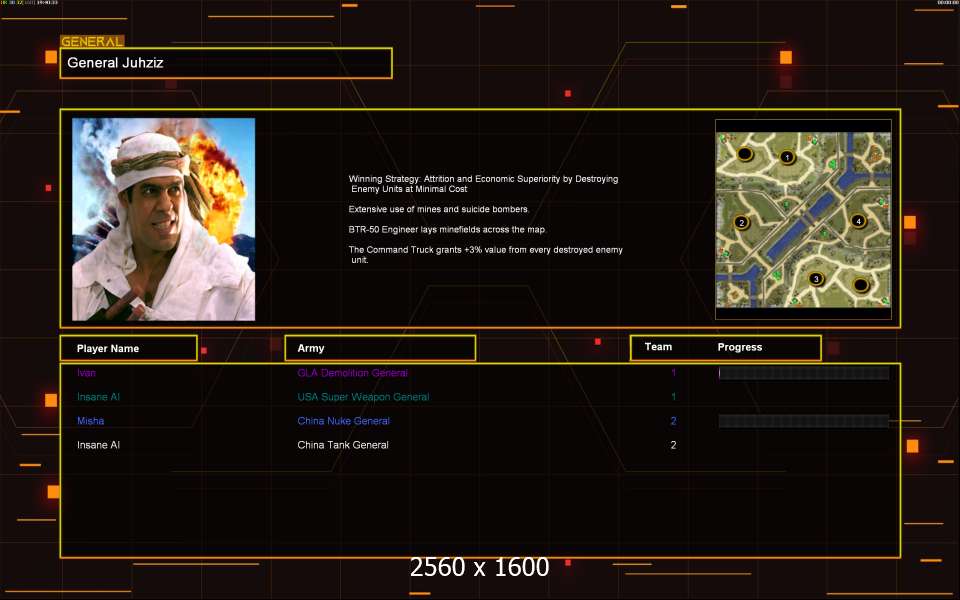
Task: Click the General Juhziz name field
Action: 226,63
